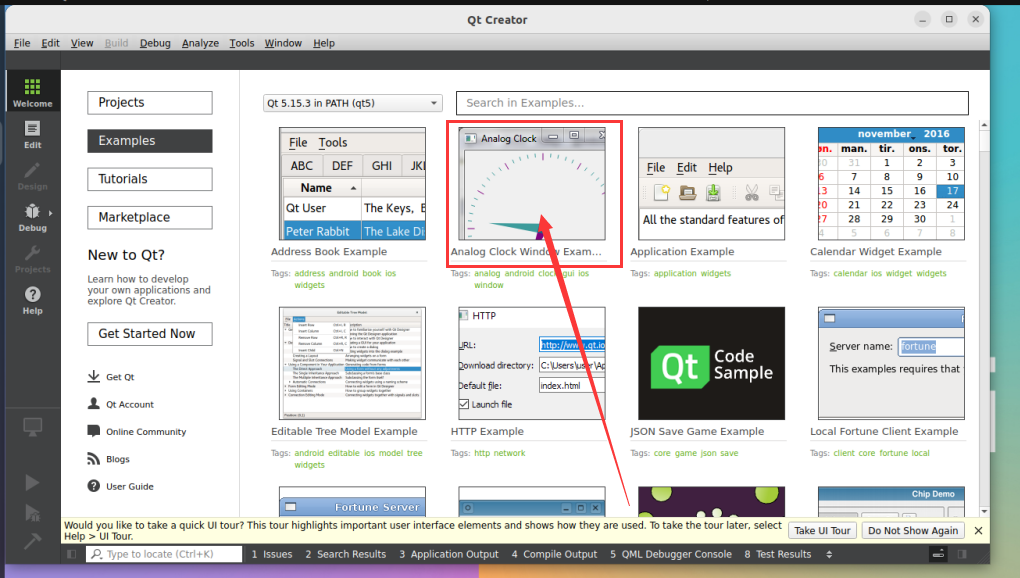Image resolution: width=1020 pixels, height=578 pixels.
Task: Click Do Not Show Again button
Action: click(913, 531)
